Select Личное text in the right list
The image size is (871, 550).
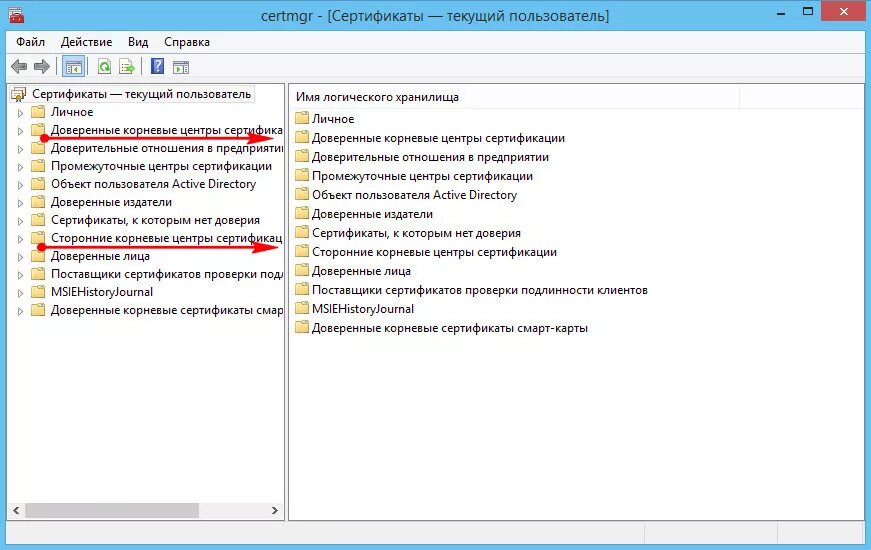click(x=333, y=118)
